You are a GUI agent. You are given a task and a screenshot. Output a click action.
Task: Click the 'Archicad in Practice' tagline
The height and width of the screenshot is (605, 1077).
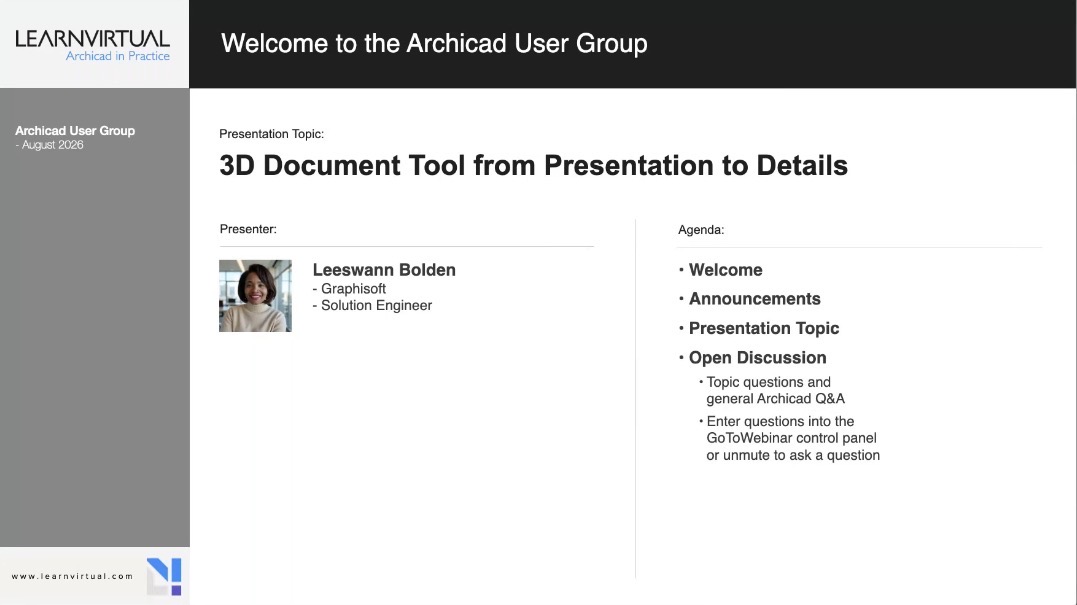pyautogui.click(x=117, y=56)
